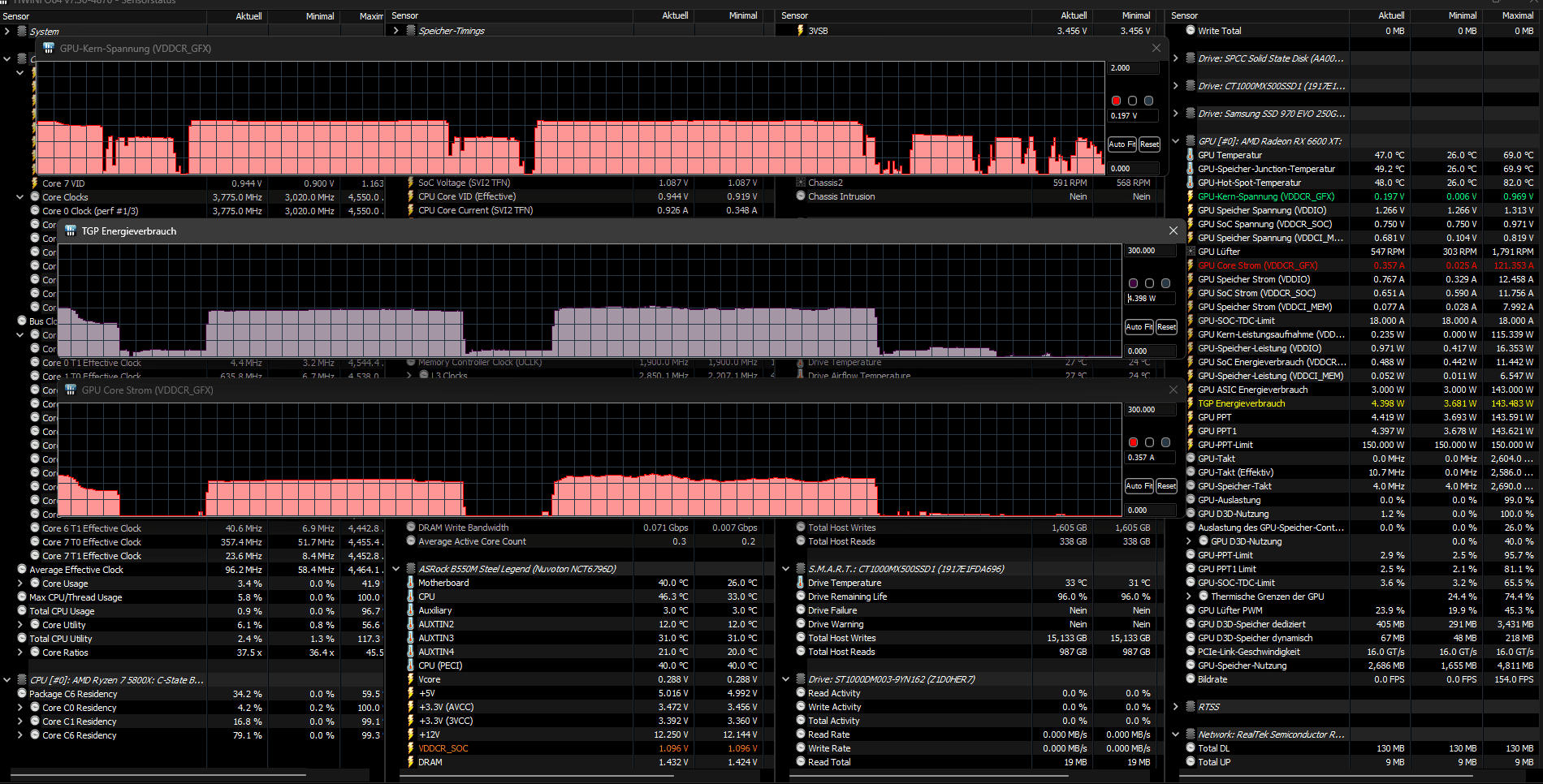Click purple color swatch in TGP Energieverbrauch graph
Image resolution: width=1543 pixels, height=784 pixels.
(x=1134, y=283)
